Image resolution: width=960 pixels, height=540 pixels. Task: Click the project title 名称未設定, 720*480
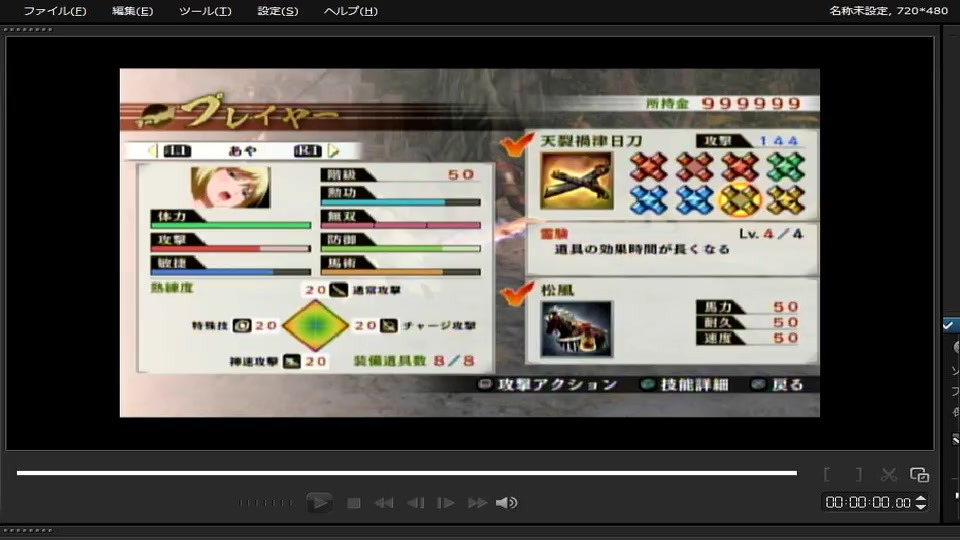[x=888, y=10]
